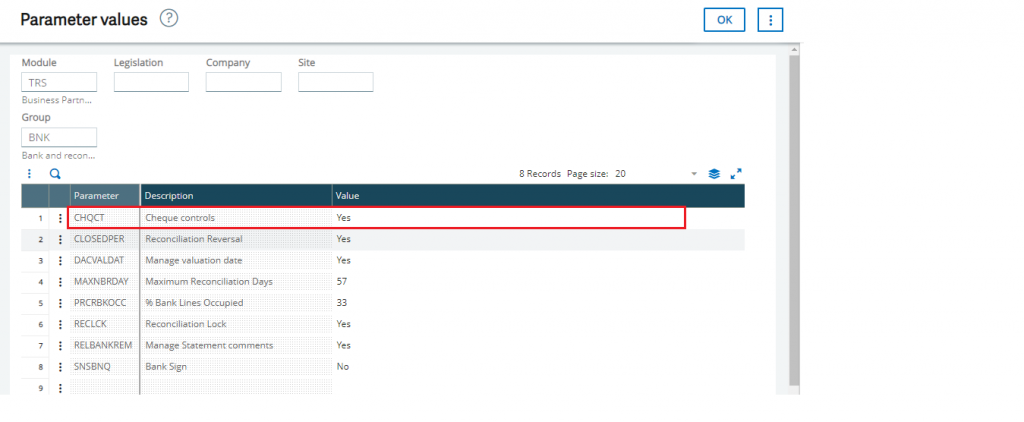Open the more actions menu beside OK
Image resolution: width=1024 pixels, height=422 pixels.
click(x=769, y=20)
